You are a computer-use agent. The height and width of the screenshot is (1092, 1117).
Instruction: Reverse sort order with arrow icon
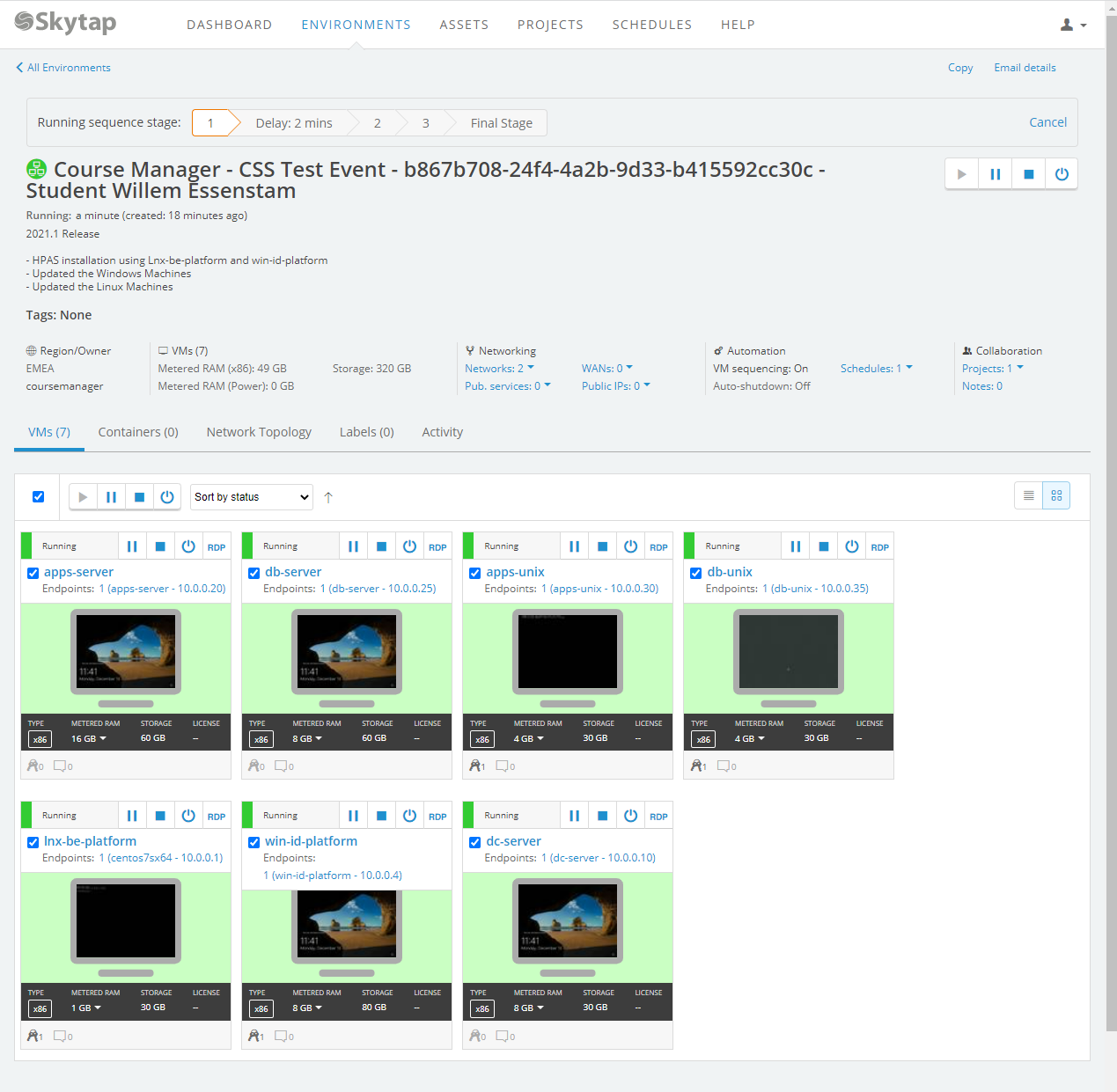click(328, 498)
